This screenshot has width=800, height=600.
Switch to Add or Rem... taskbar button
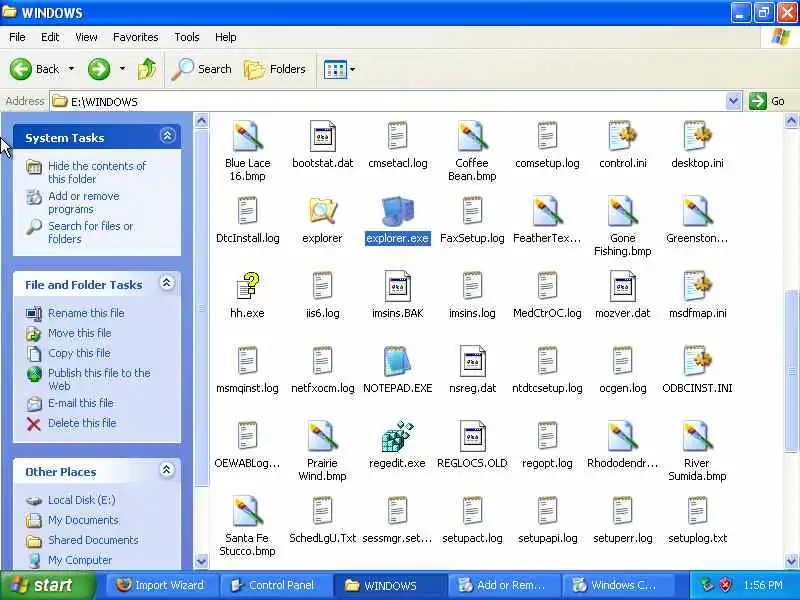[504, 585]
